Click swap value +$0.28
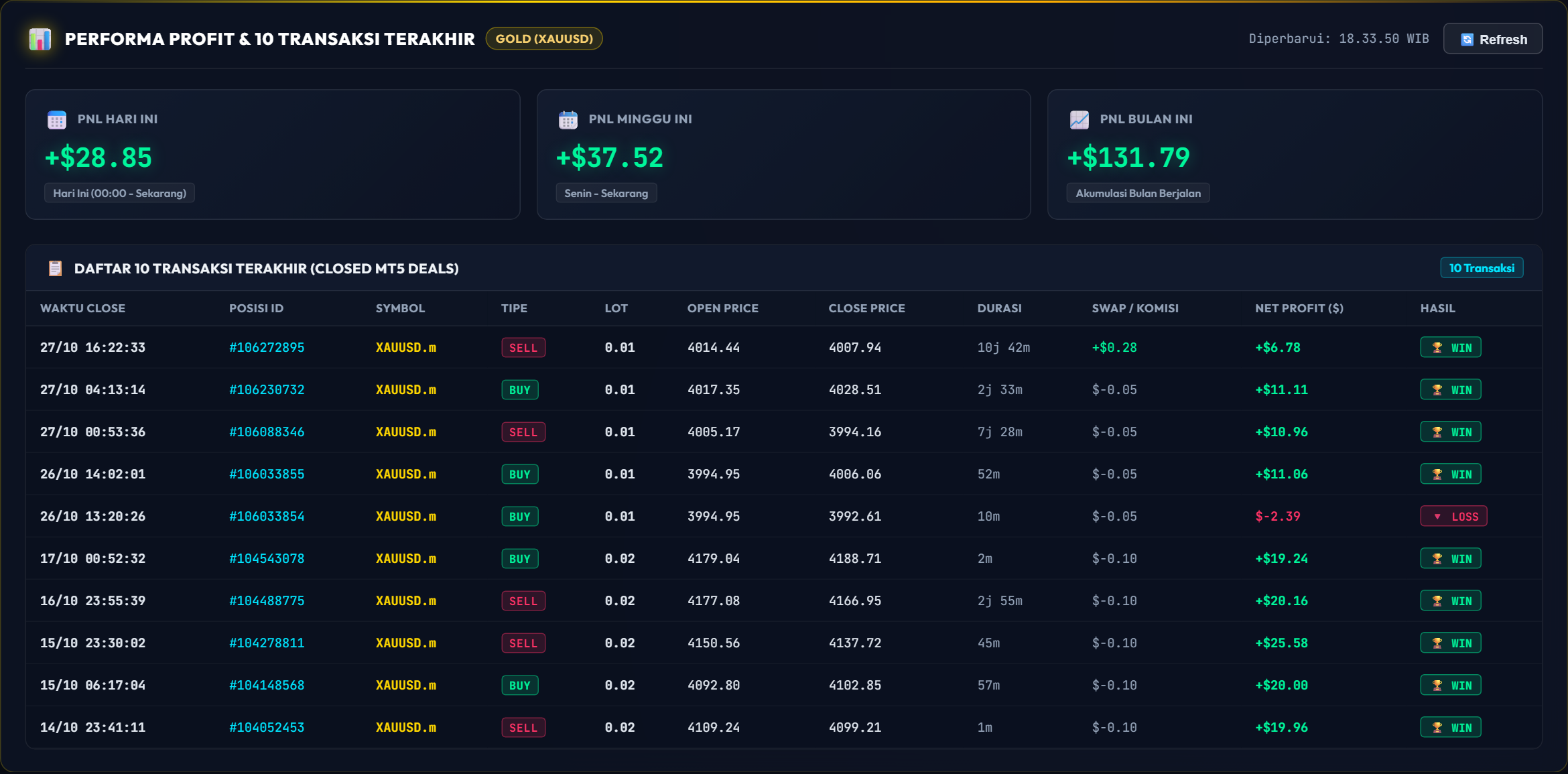The image size is (1568, 774). coord(1114,347)
